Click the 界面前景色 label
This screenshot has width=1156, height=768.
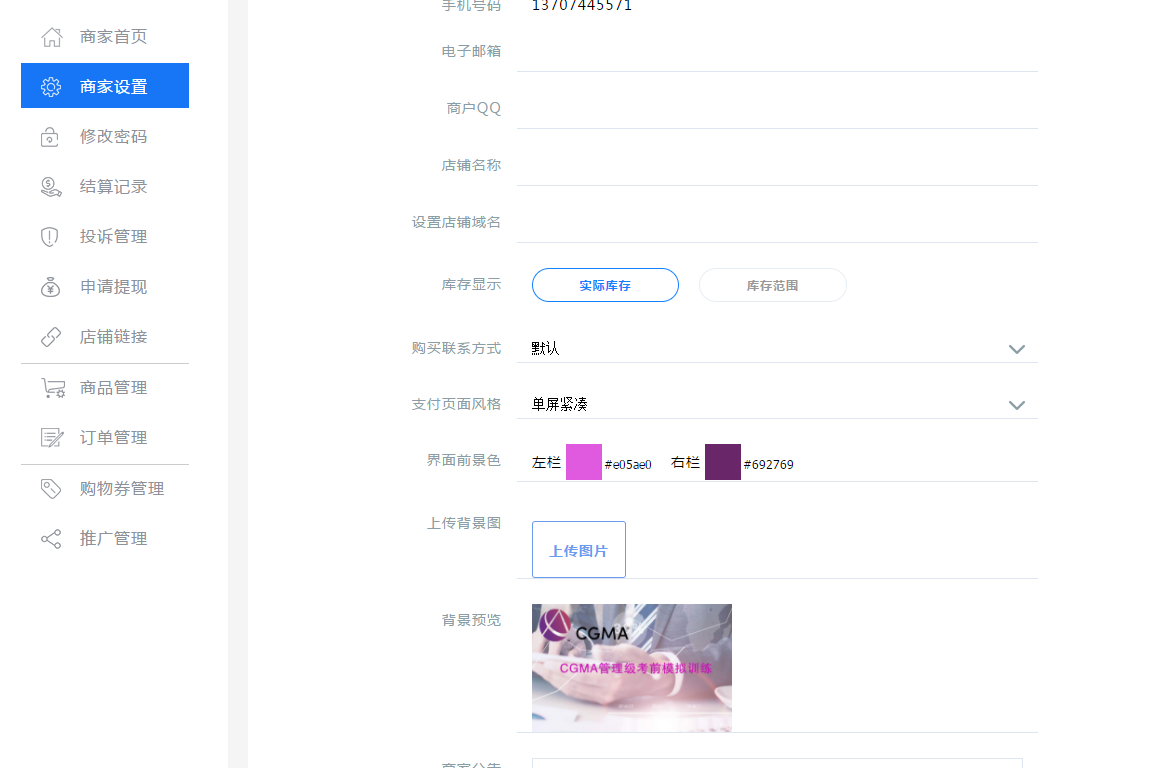click(x=464, y=460)
